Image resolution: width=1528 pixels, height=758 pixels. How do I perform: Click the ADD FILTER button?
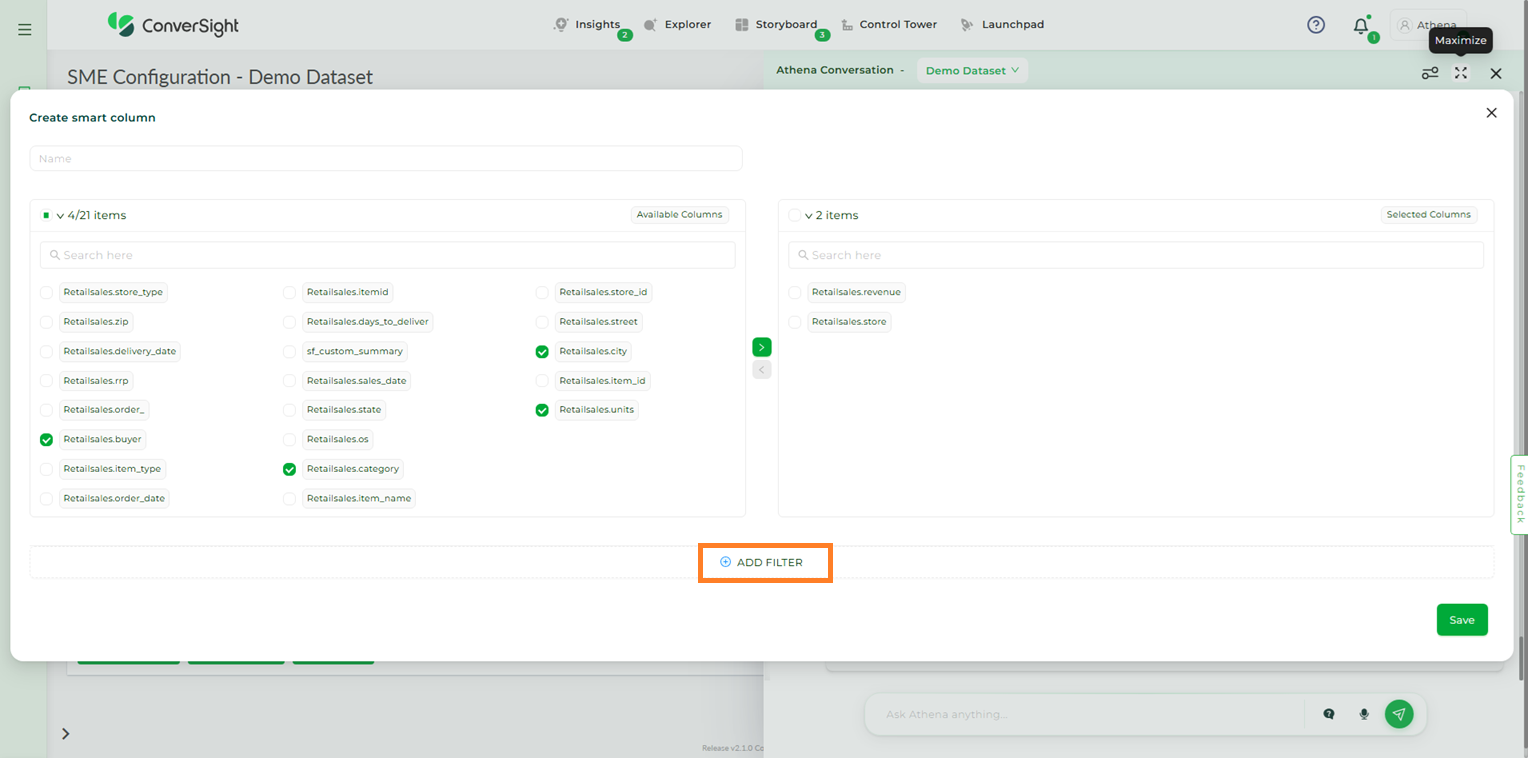tap(765, 563)
